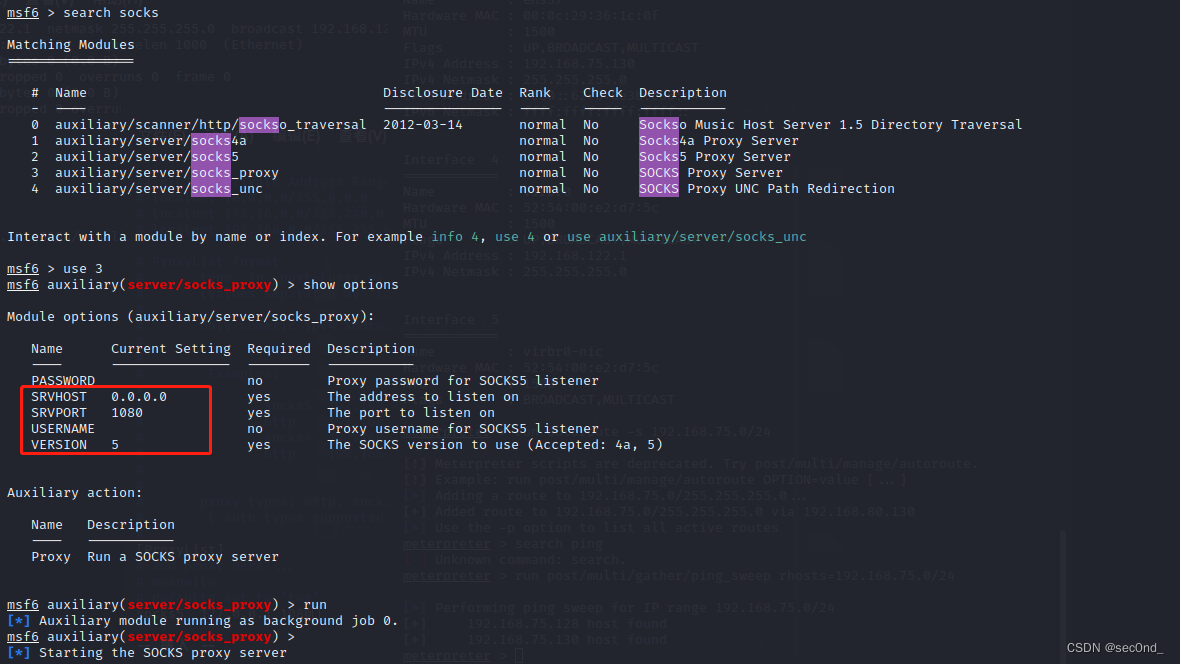Viewport: 1180px width, 664px height.
Task: Click module table 'Description' column header
Action: [683, 93]
